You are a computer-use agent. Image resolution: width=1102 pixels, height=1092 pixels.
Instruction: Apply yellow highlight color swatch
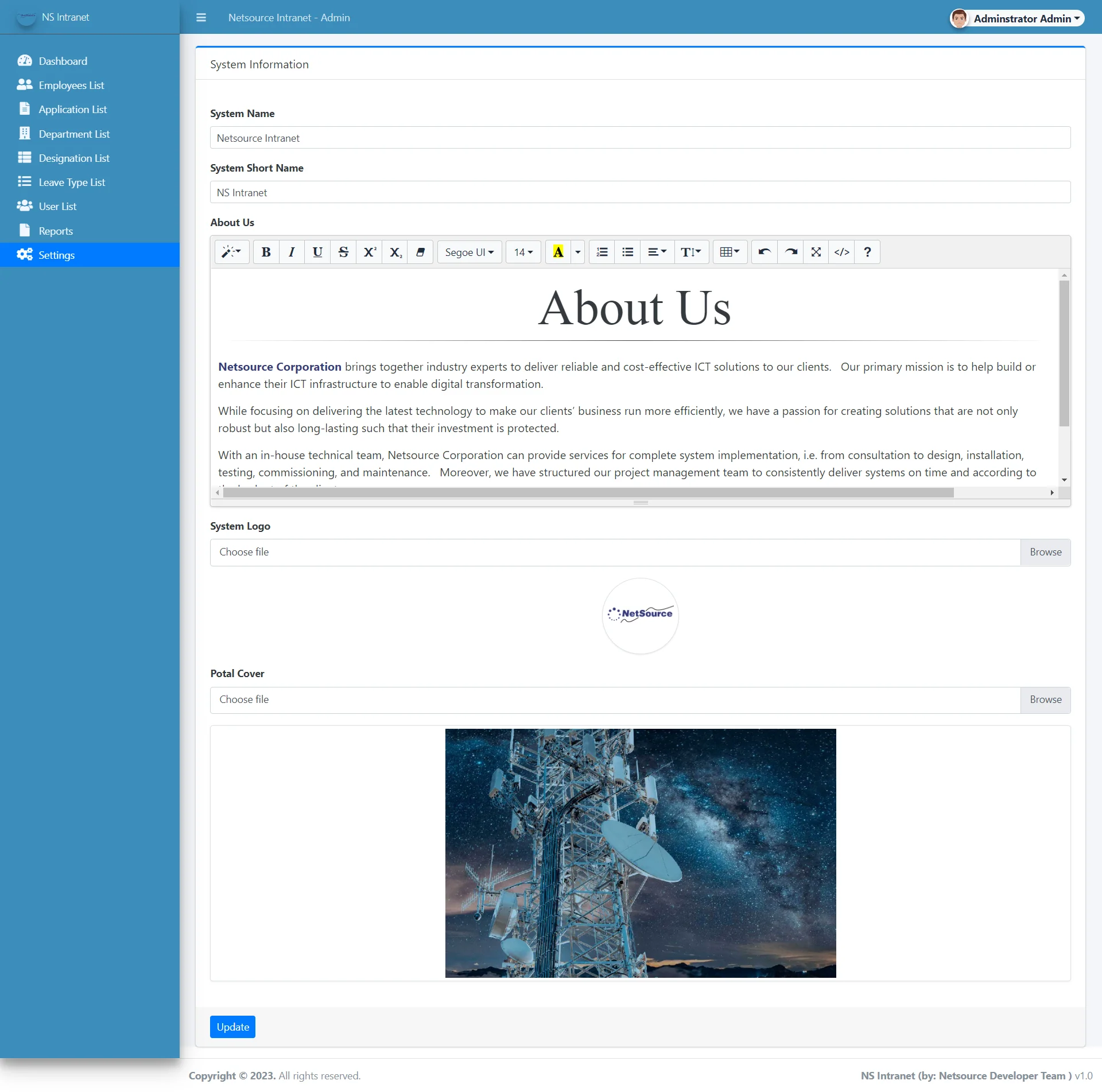558,252
